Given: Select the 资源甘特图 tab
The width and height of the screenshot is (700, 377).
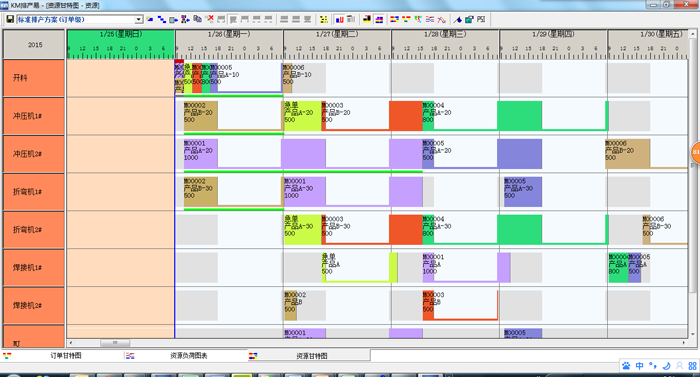Looking at the screenshot, I should coord(312,356).
